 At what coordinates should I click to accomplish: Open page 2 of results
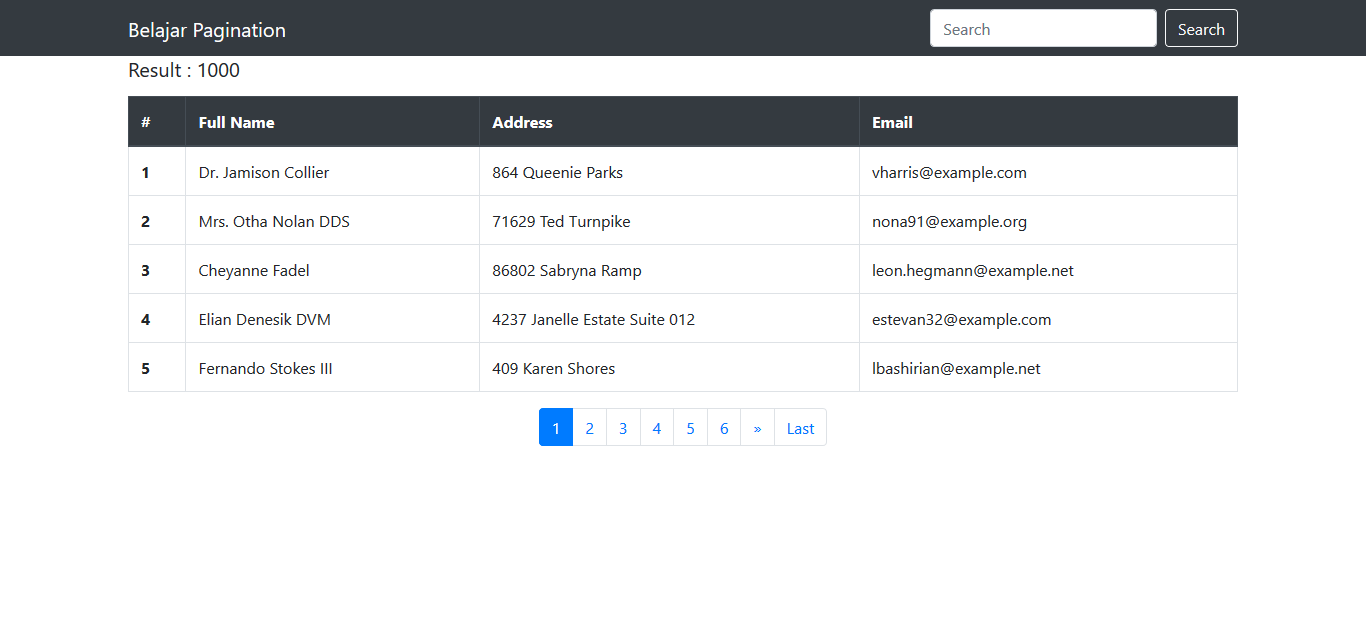589,427
